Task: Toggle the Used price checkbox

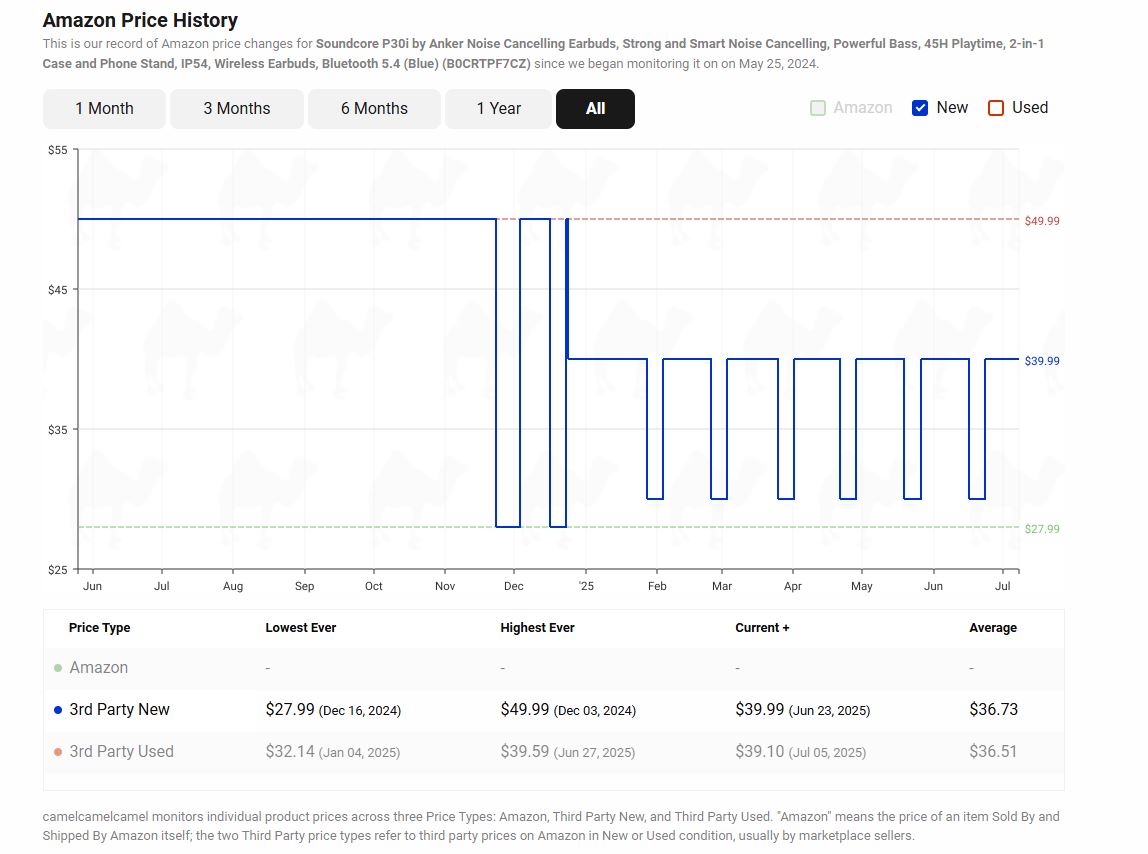Action: pyautogui.click(x=996, y=108)
